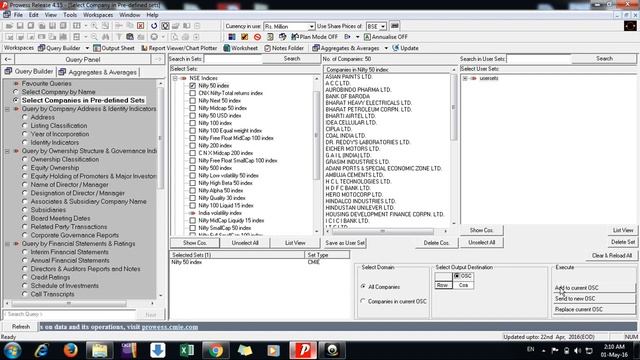Screen dimensions: 640x360
Task: Click Replace current OSC button
Action: click(594, 309)
